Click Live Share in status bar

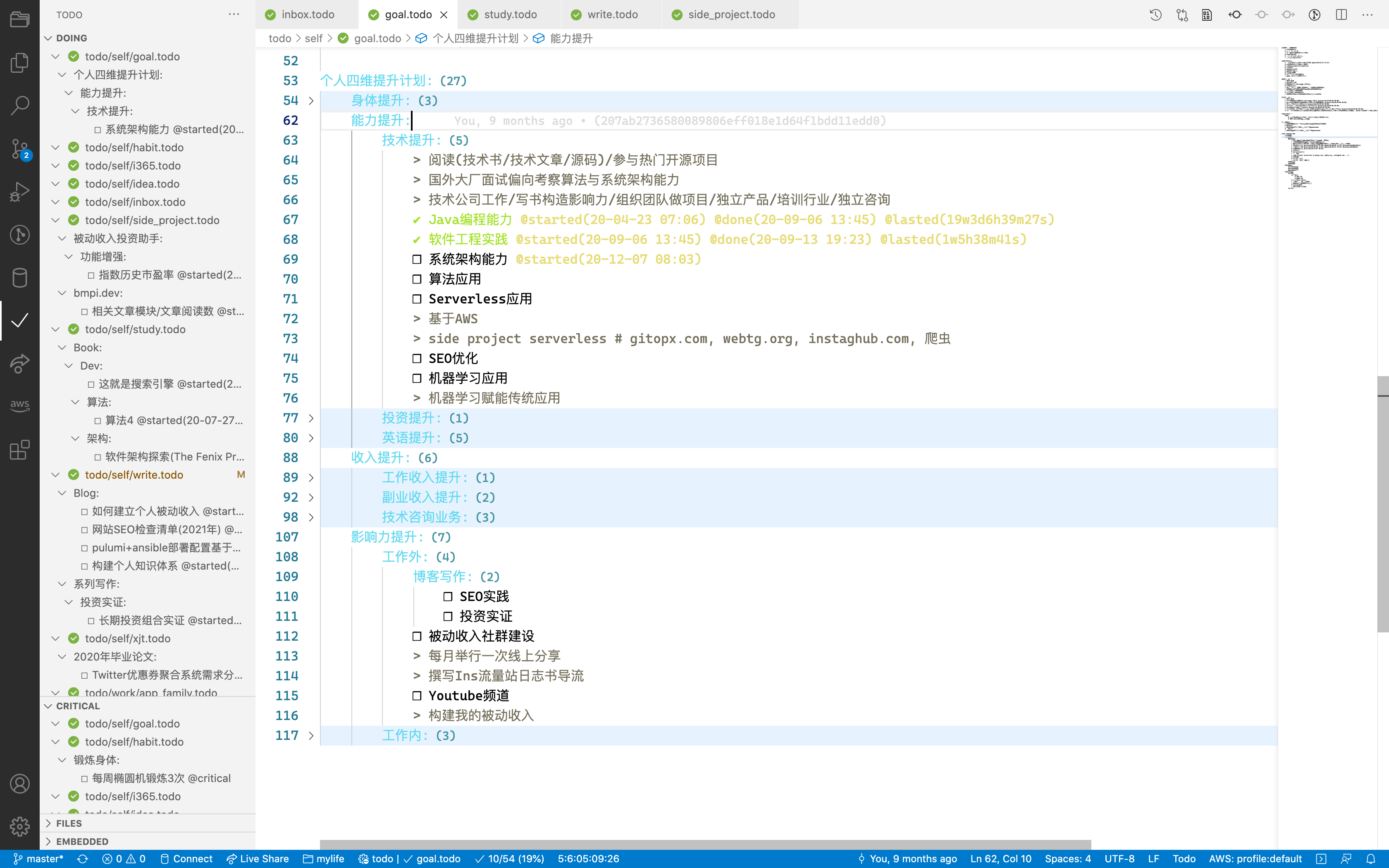pos(258,859)
